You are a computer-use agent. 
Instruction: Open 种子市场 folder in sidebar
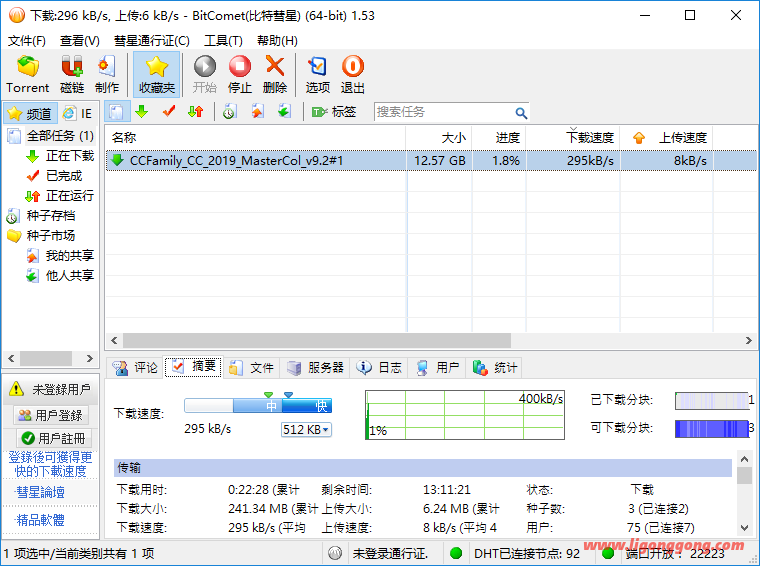click(x=50, y=235)
